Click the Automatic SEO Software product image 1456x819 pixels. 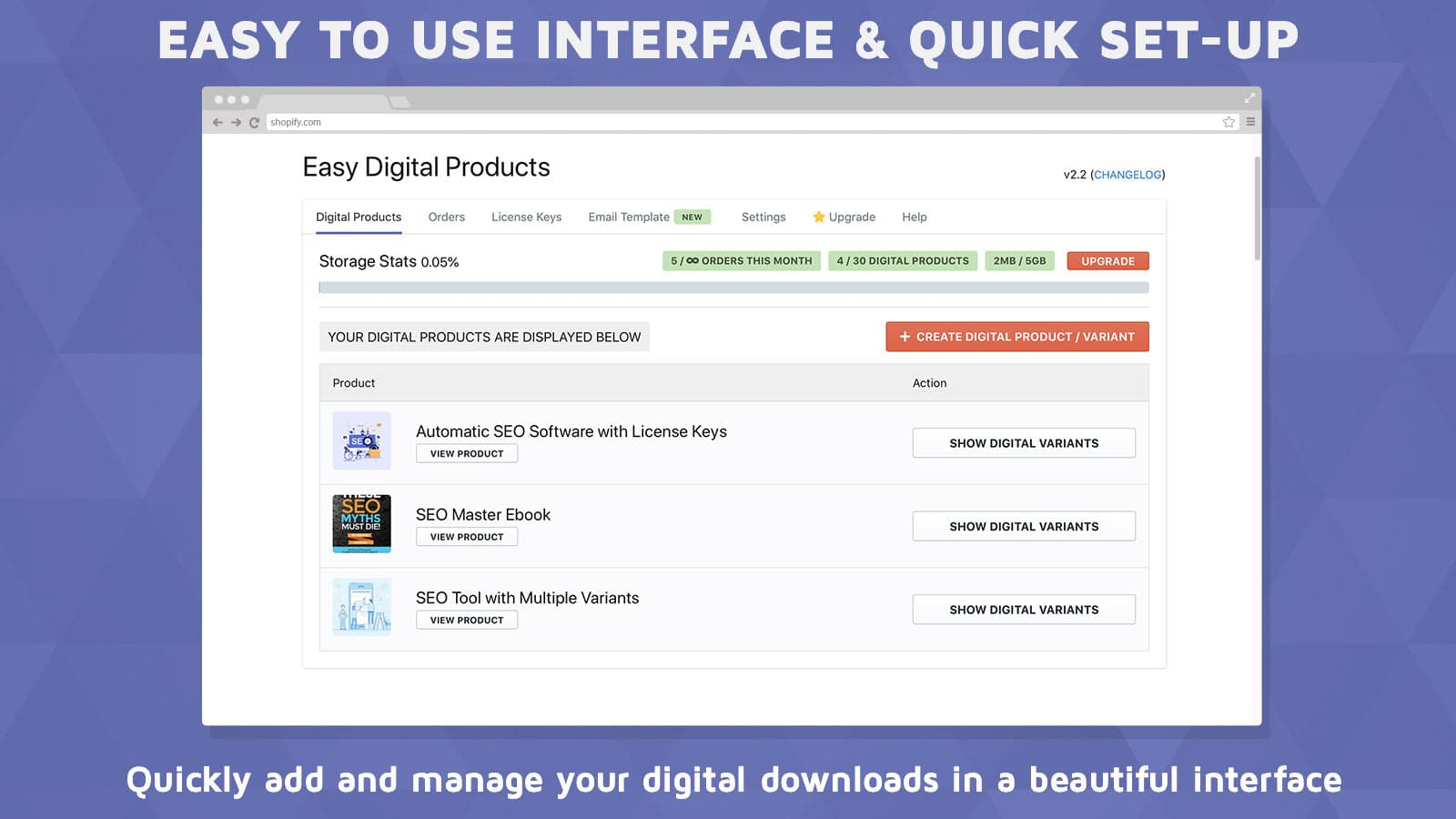coord(361,440)
